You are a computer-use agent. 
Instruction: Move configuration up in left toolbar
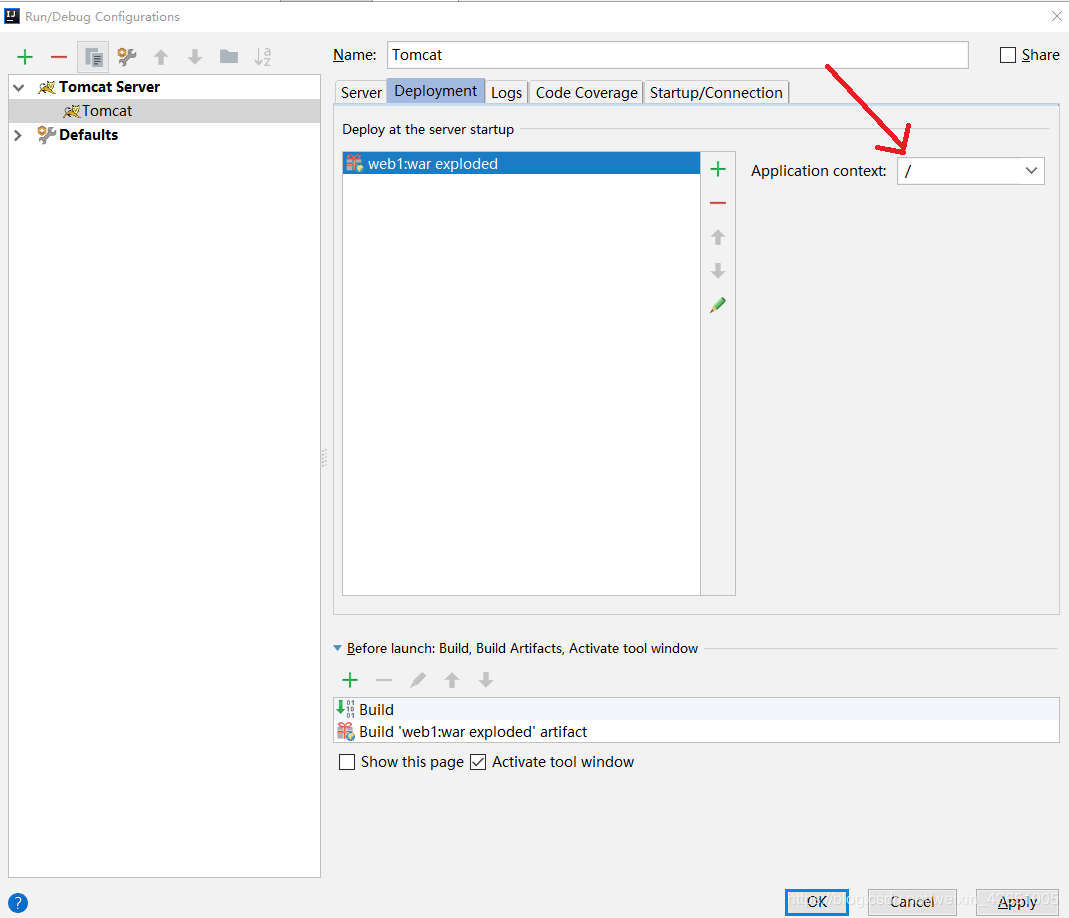(161, 57)
